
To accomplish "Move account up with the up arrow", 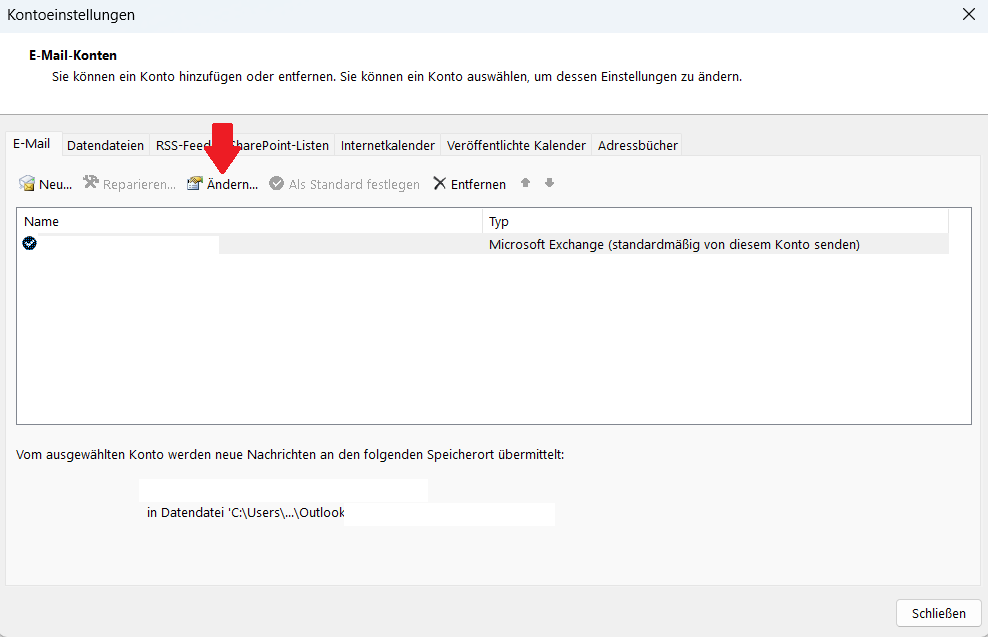I will click(525, 183).
